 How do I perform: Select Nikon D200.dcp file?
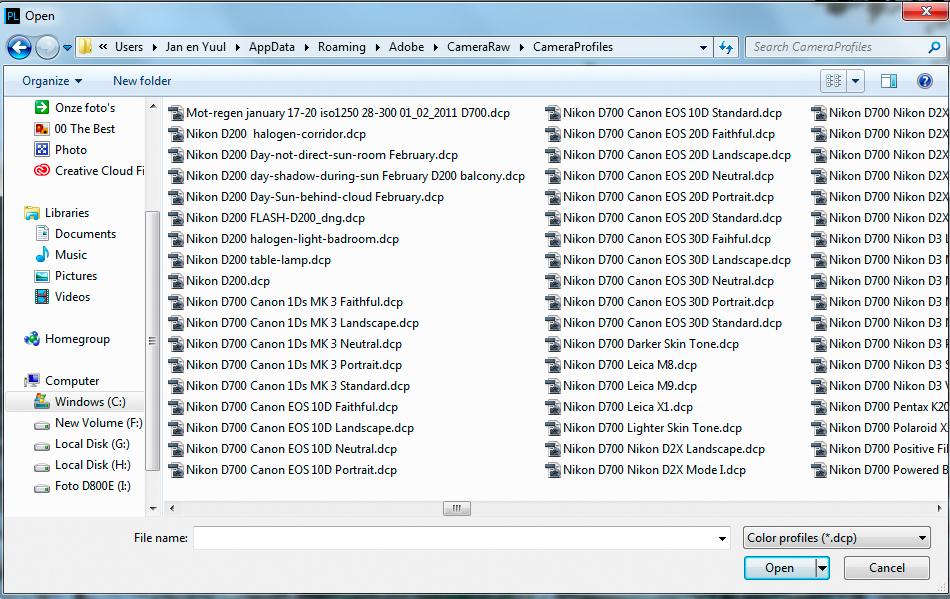pyautogui.click(x=219, y=281)
